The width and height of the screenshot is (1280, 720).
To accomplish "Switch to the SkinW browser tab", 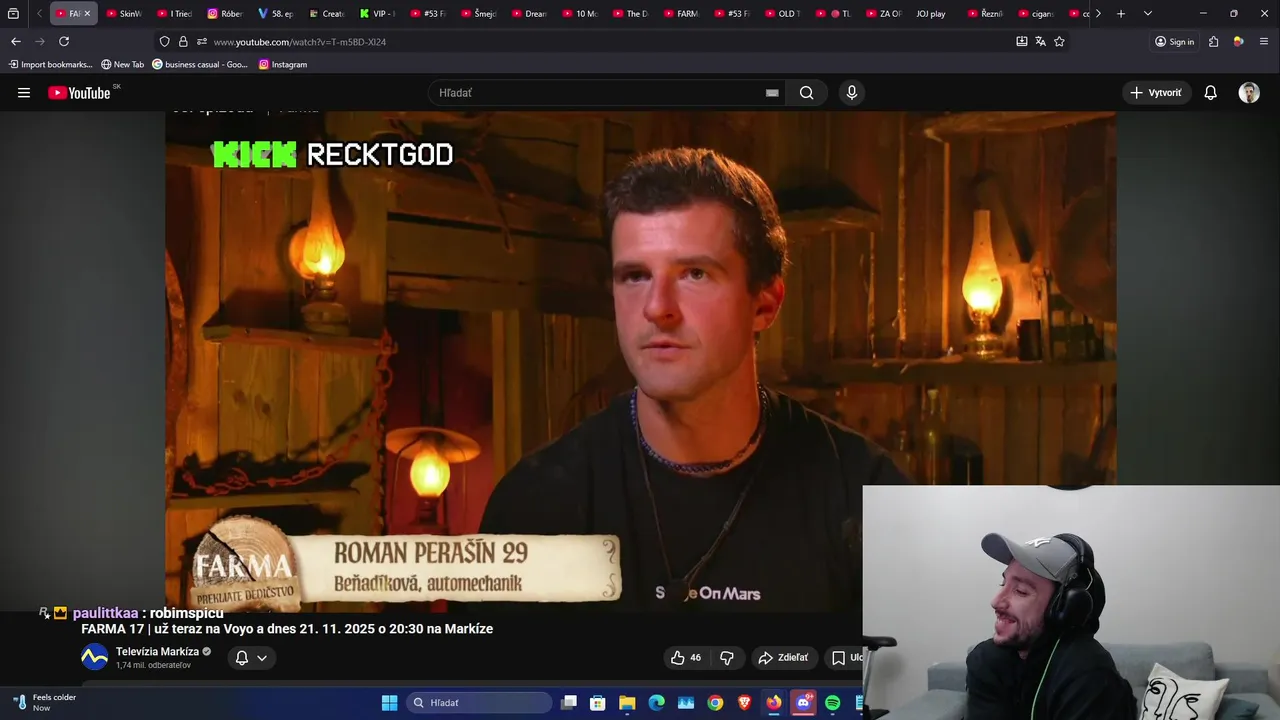I will coord(124,14).
